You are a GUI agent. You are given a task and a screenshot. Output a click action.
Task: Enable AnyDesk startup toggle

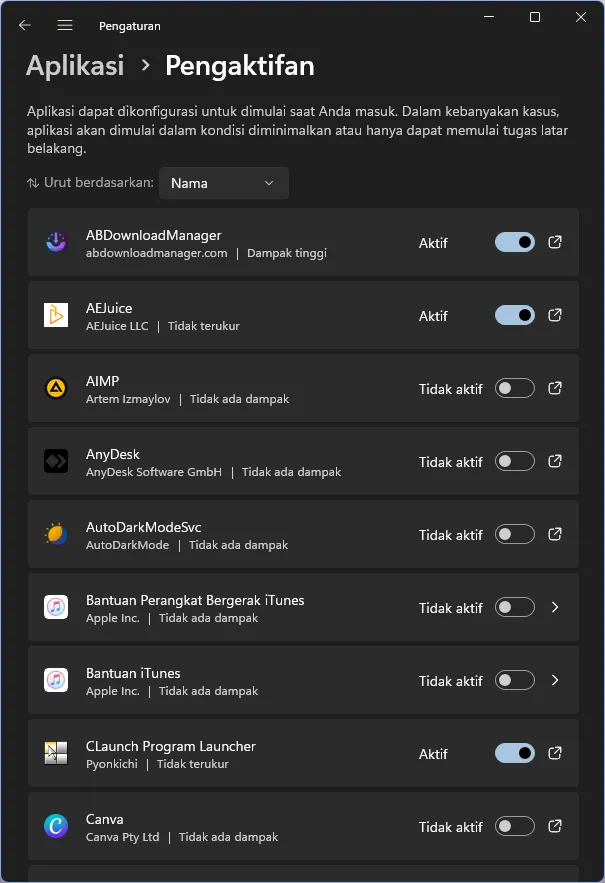(x=515, y=461)
